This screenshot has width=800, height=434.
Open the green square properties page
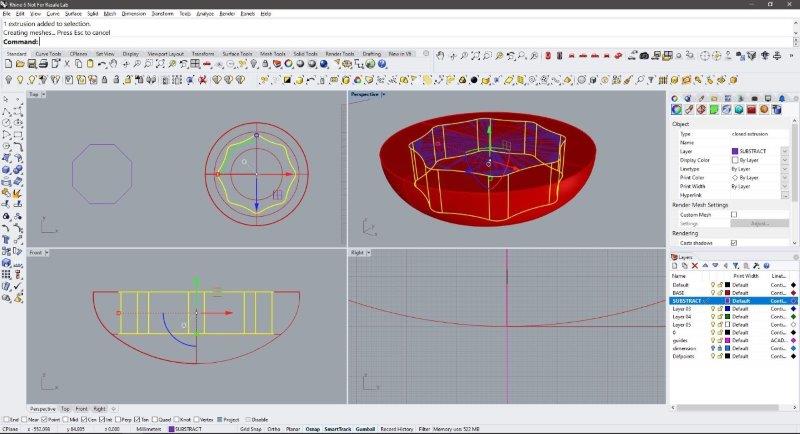714,109
